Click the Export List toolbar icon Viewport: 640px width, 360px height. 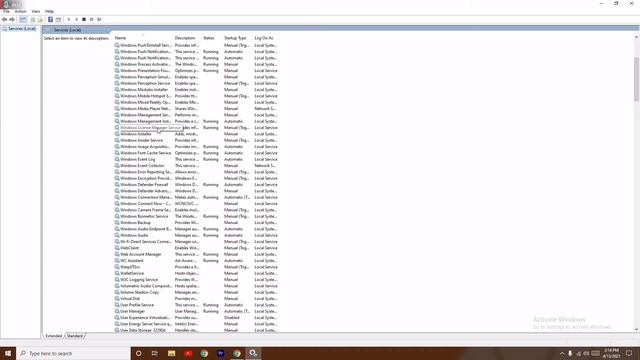pos(40,20)
